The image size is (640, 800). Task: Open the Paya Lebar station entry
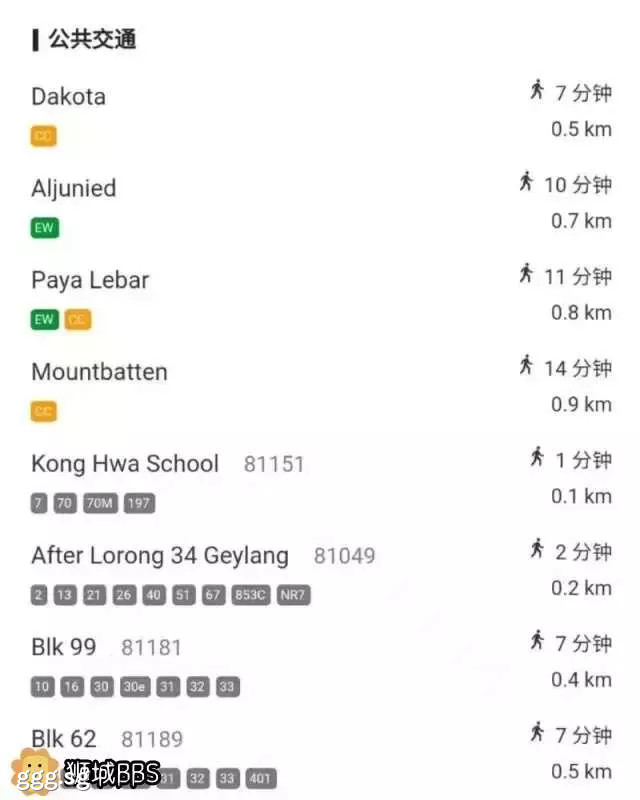90,281
